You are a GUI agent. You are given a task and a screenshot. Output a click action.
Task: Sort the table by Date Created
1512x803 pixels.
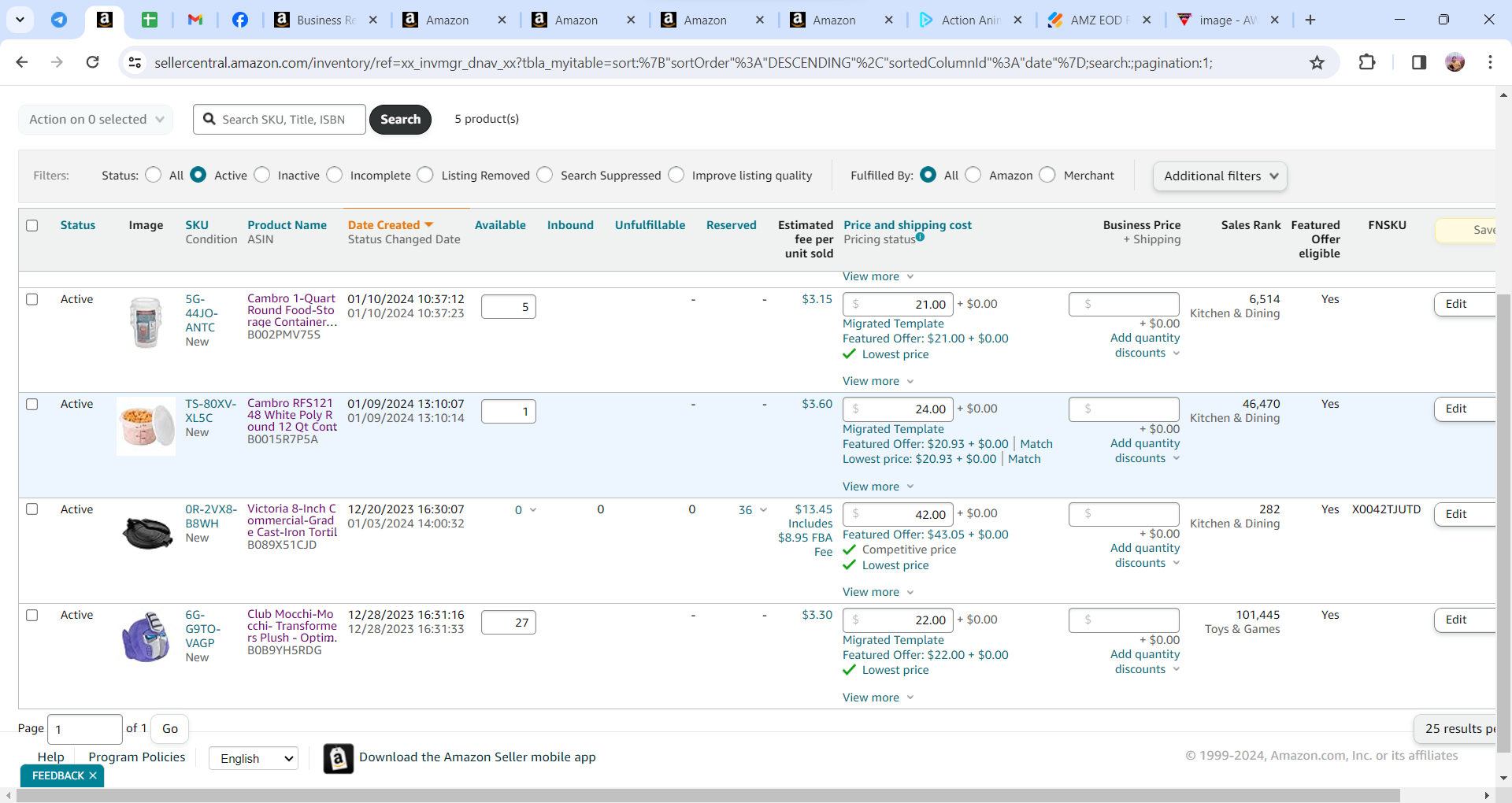pyautogui.click(x=391, y=225)
